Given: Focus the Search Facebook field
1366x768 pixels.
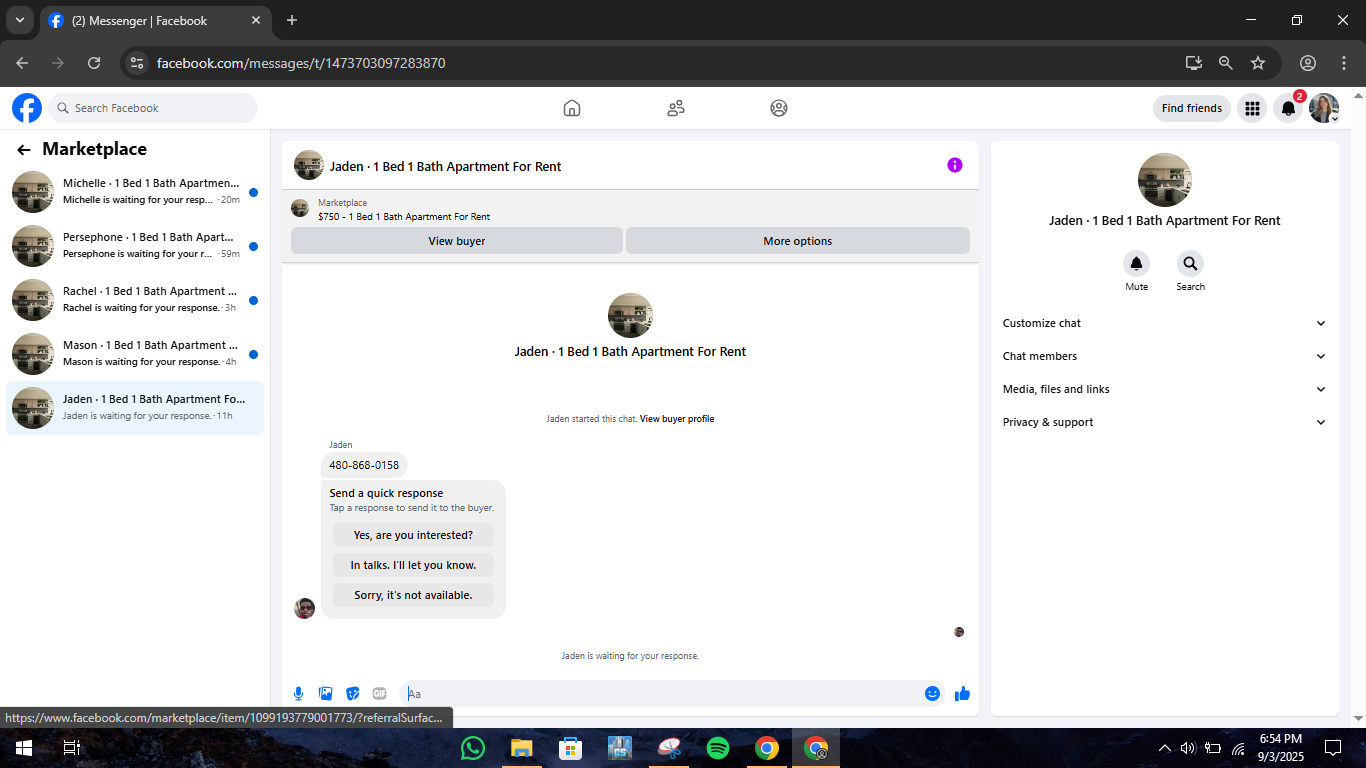Looking at the screenshot, I should [153, 108].
